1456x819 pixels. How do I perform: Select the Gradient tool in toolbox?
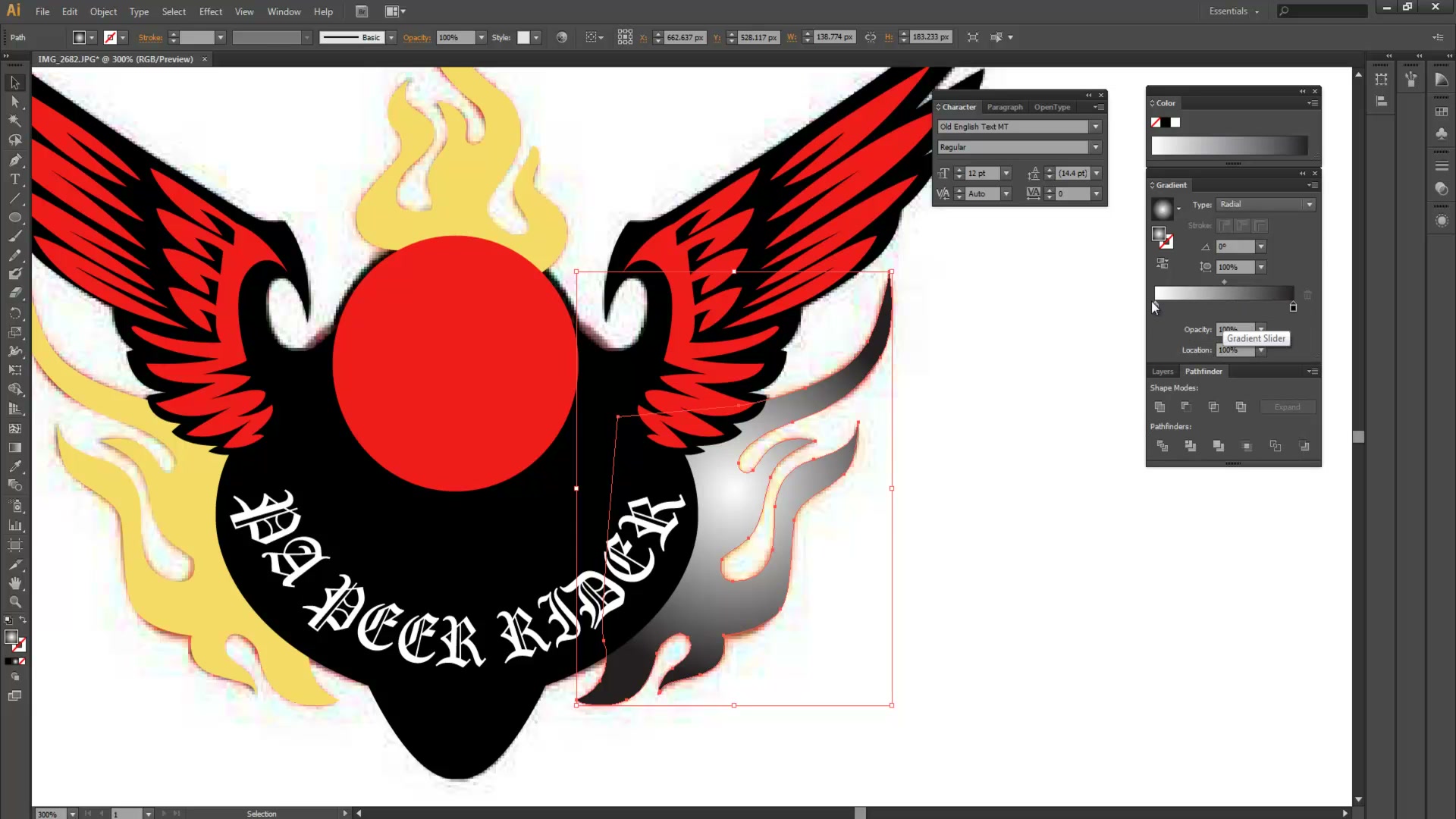point(14,447)
